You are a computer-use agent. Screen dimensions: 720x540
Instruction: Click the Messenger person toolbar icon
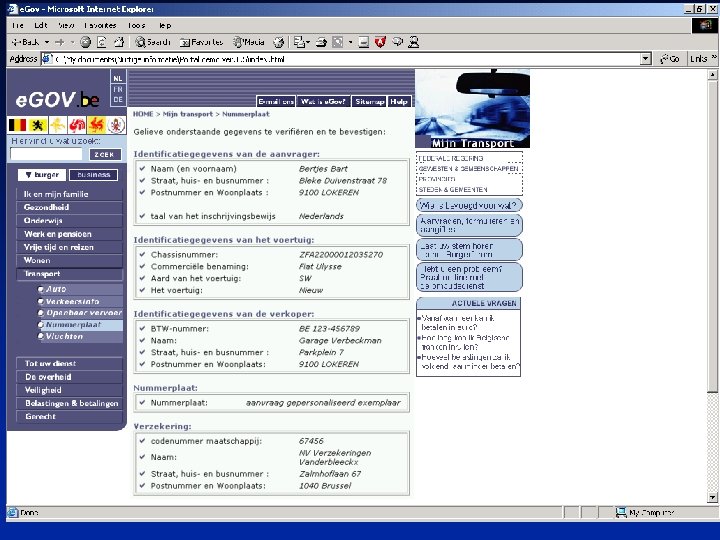(414, 42)
